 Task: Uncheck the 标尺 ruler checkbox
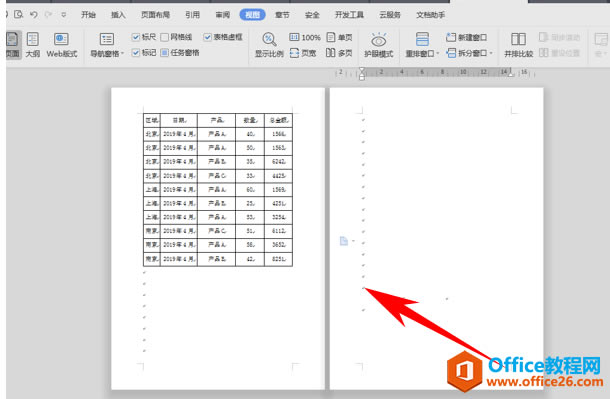(135, 37)
